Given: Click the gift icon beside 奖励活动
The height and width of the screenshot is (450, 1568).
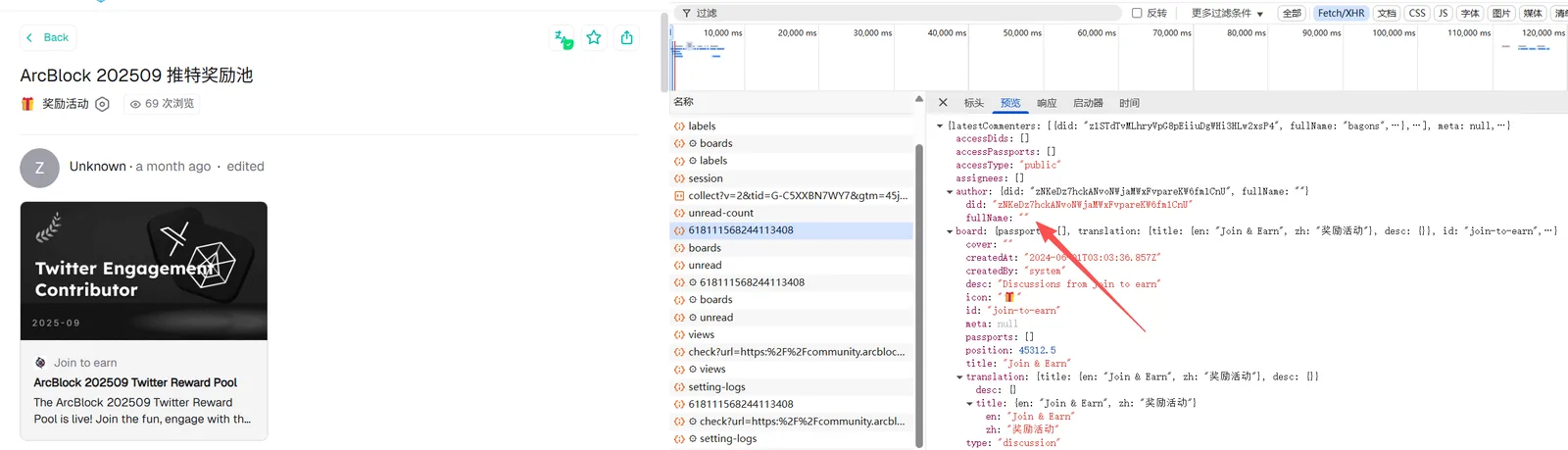Looking at the screenshot, I should pos(27,104).
